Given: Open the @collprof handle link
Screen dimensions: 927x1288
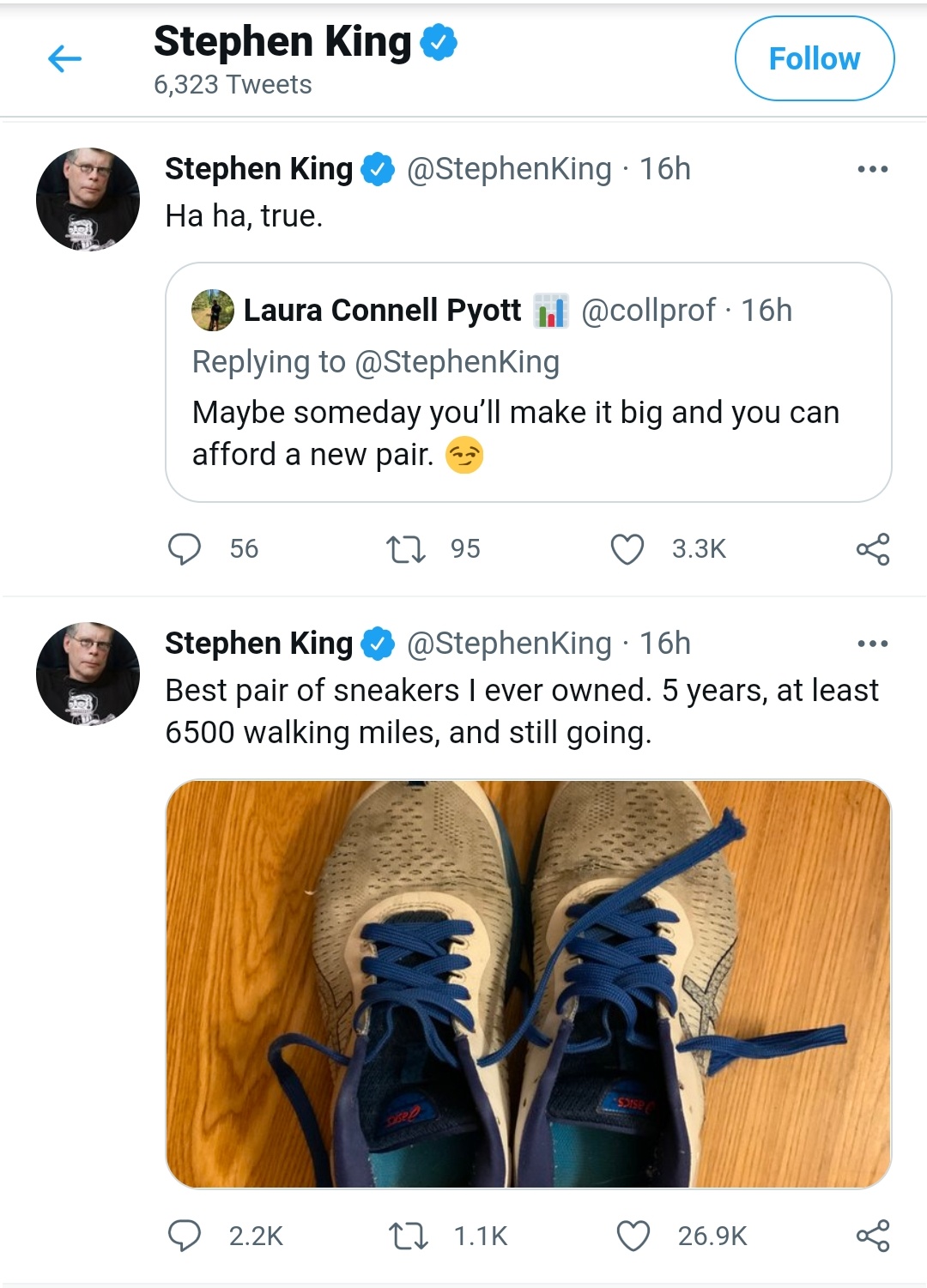Looking at the screenshot, I should (x=648, y=311).
